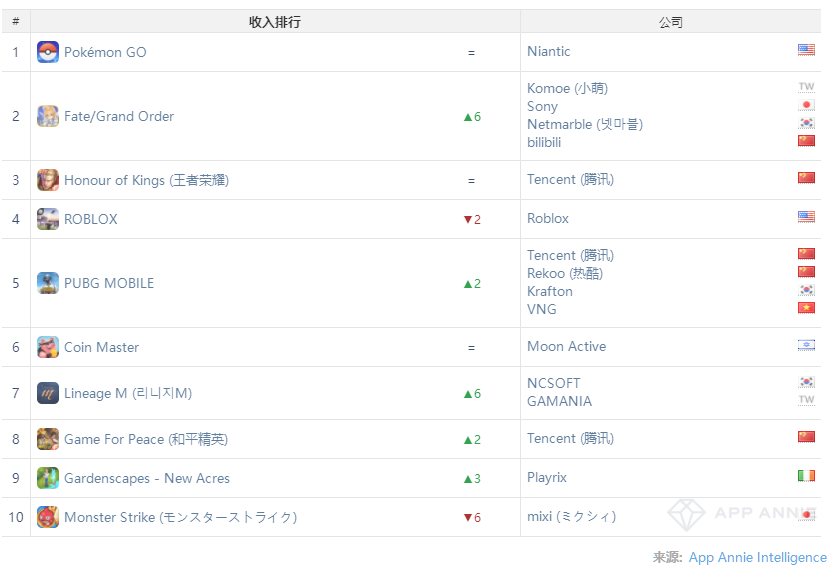
Task: Open the bilibili company link
Action: coord(544,142)
